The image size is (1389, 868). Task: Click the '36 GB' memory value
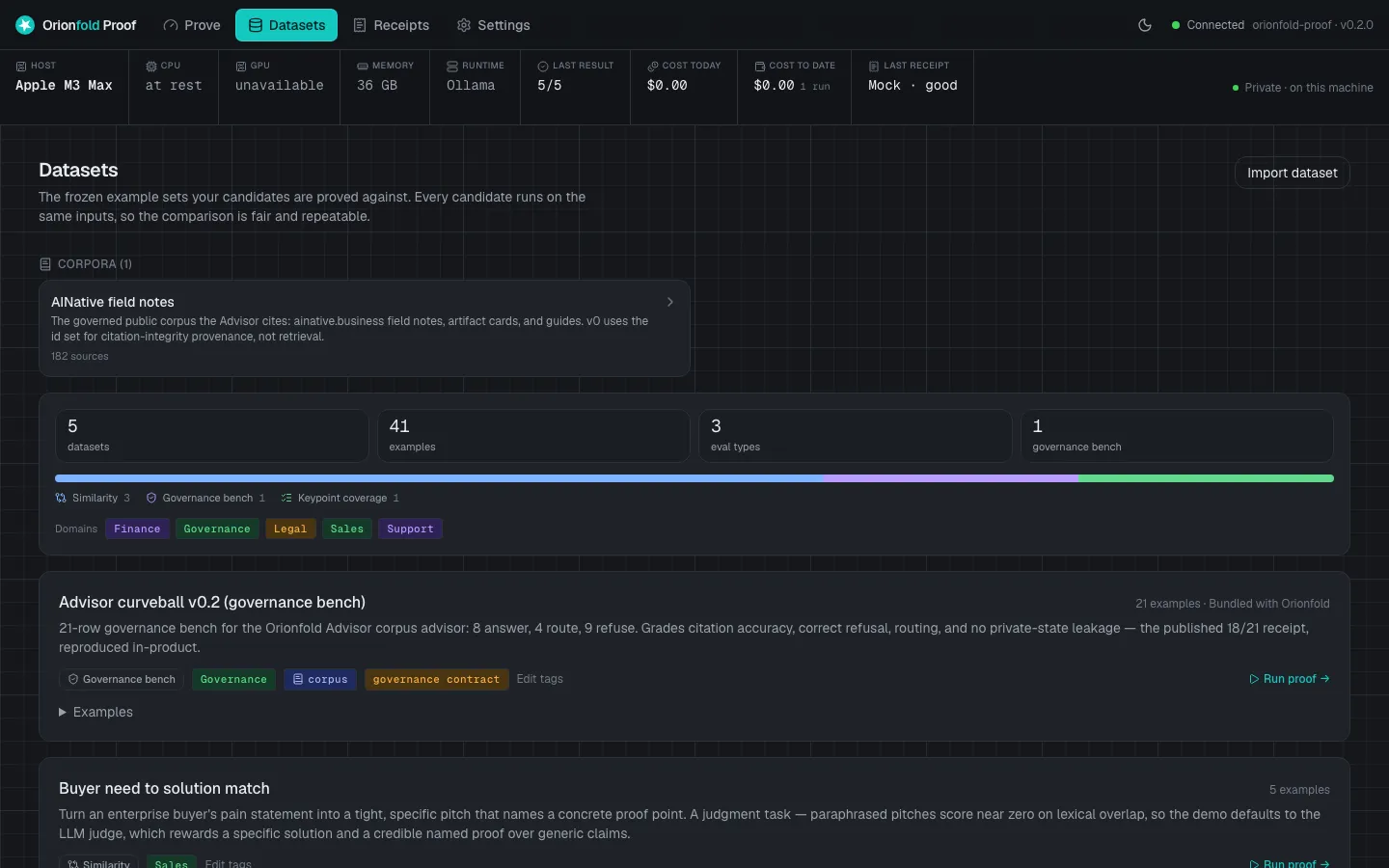[377, 86]
